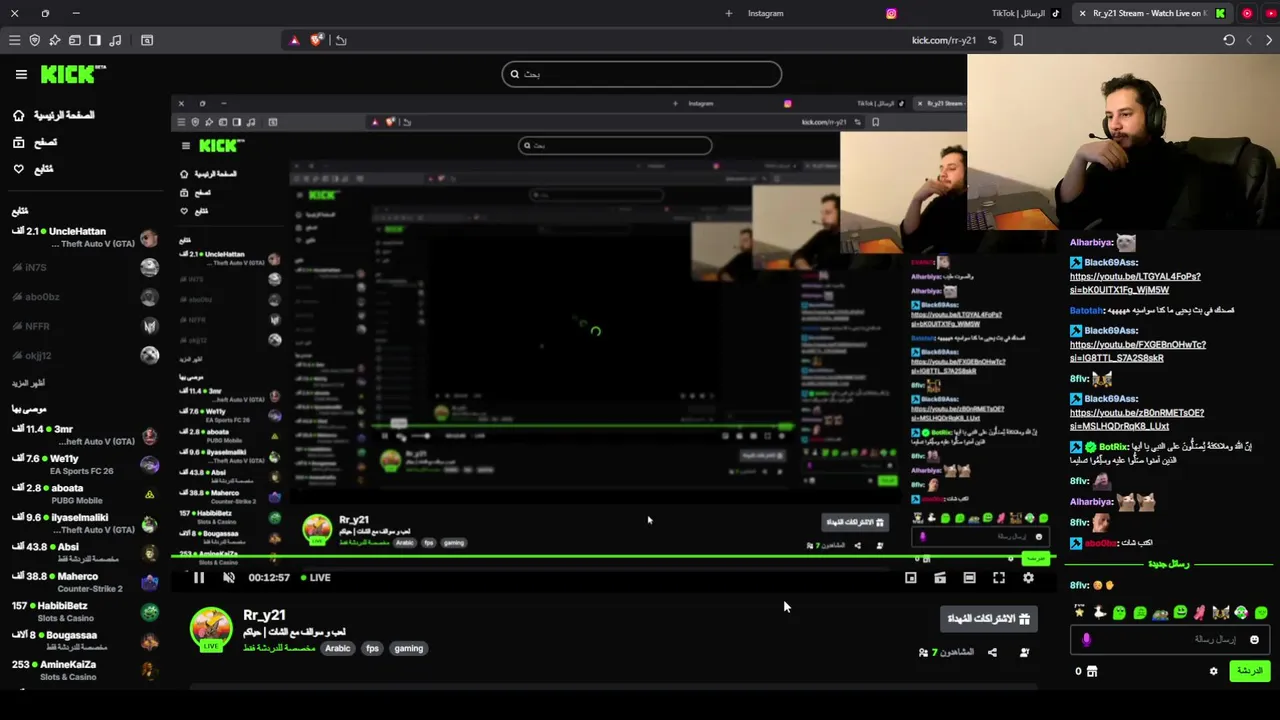1280x720 pixels.
Task: Open Kick sidebar hamburger menu next to logo
Action: pos(21,74)
